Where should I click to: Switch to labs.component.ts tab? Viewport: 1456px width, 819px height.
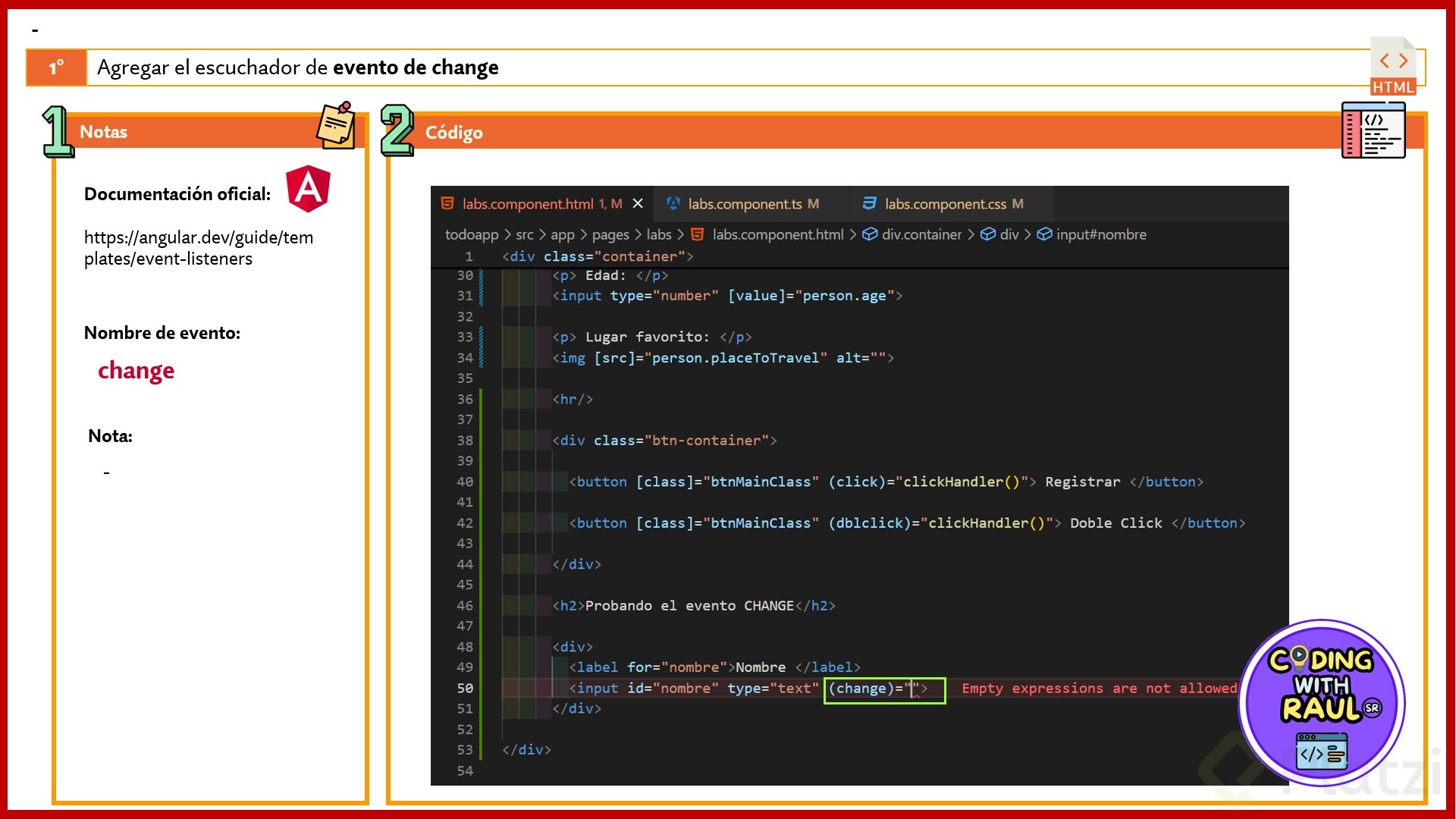[x=745, y=204]
